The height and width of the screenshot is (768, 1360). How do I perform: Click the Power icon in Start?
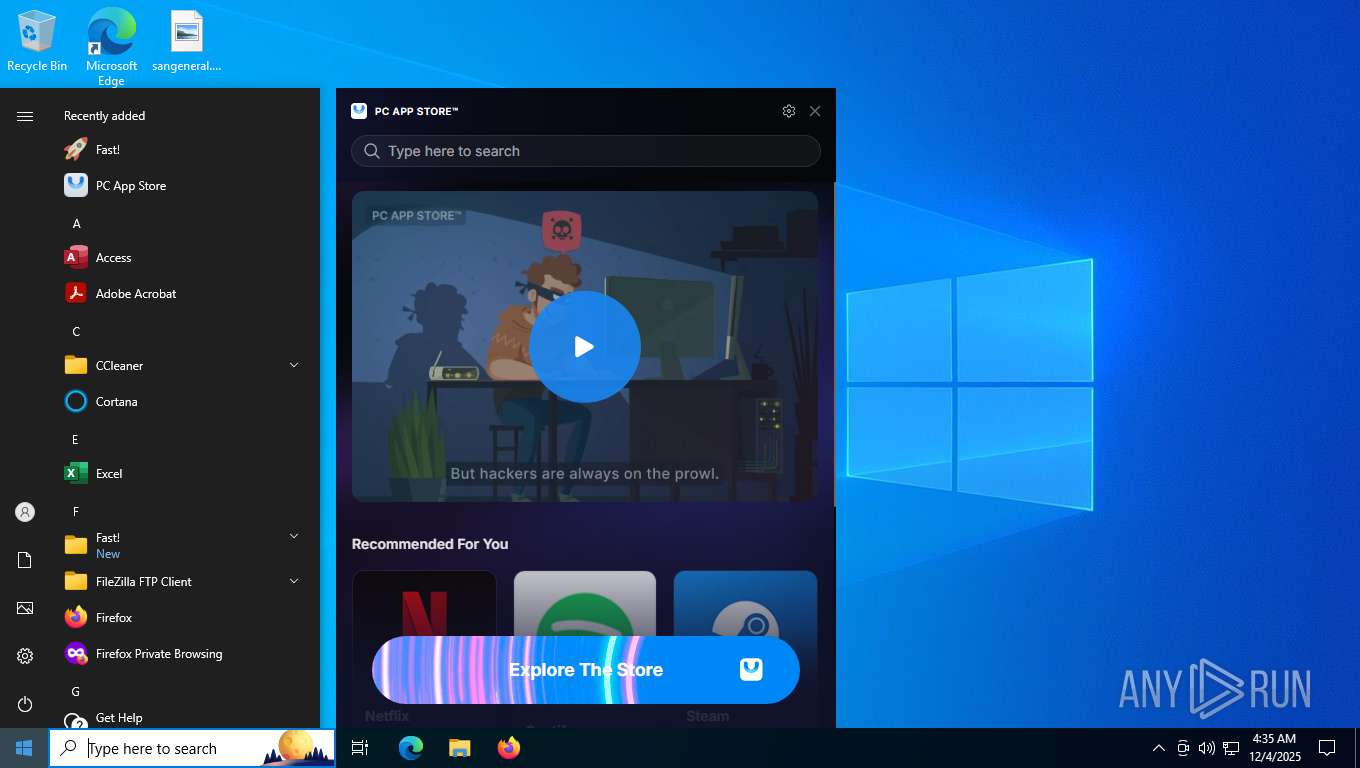click(x=25, y=704)
